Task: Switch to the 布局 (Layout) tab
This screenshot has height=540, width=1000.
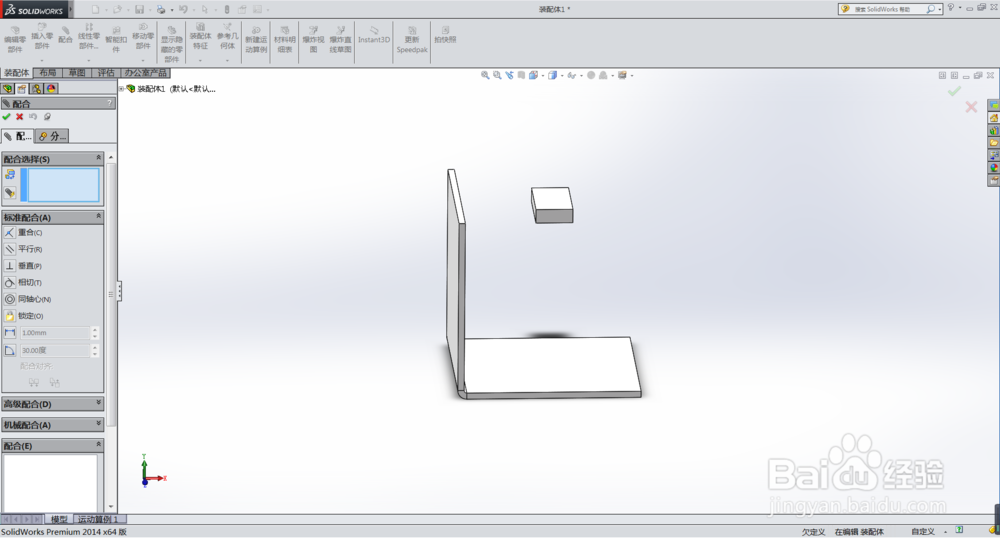Action: tap(48, 73)
